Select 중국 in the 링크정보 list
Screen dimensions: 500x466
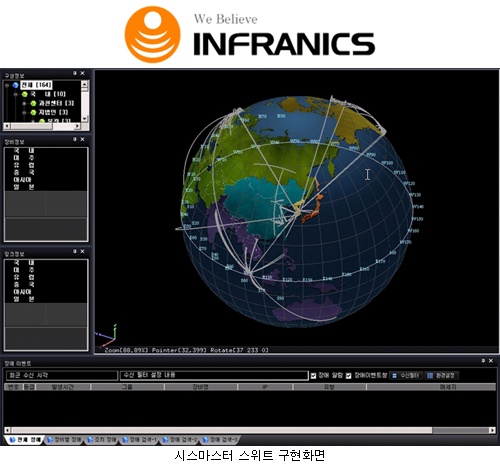24,285
